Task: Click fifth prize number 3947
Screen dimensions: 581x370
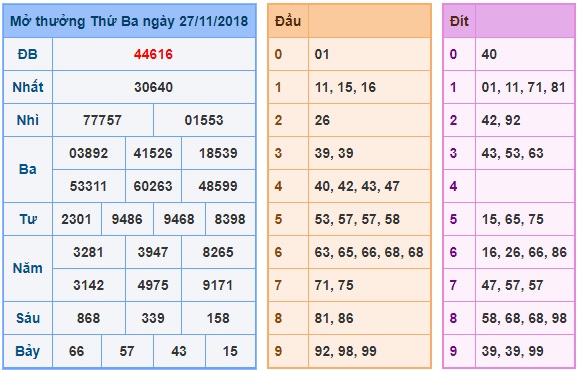Action: (153, 252)
